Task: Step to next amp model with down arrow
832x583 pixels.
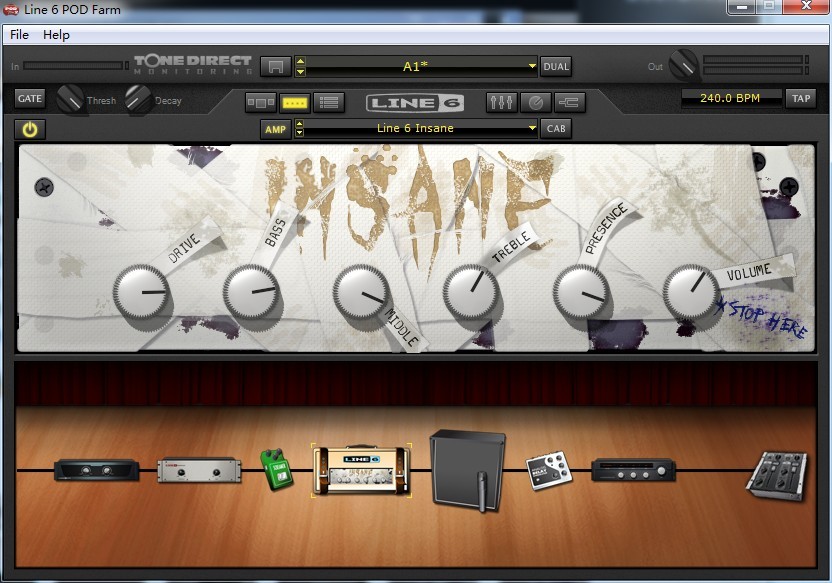Action: pyautogui.click(x=300, y=133)
